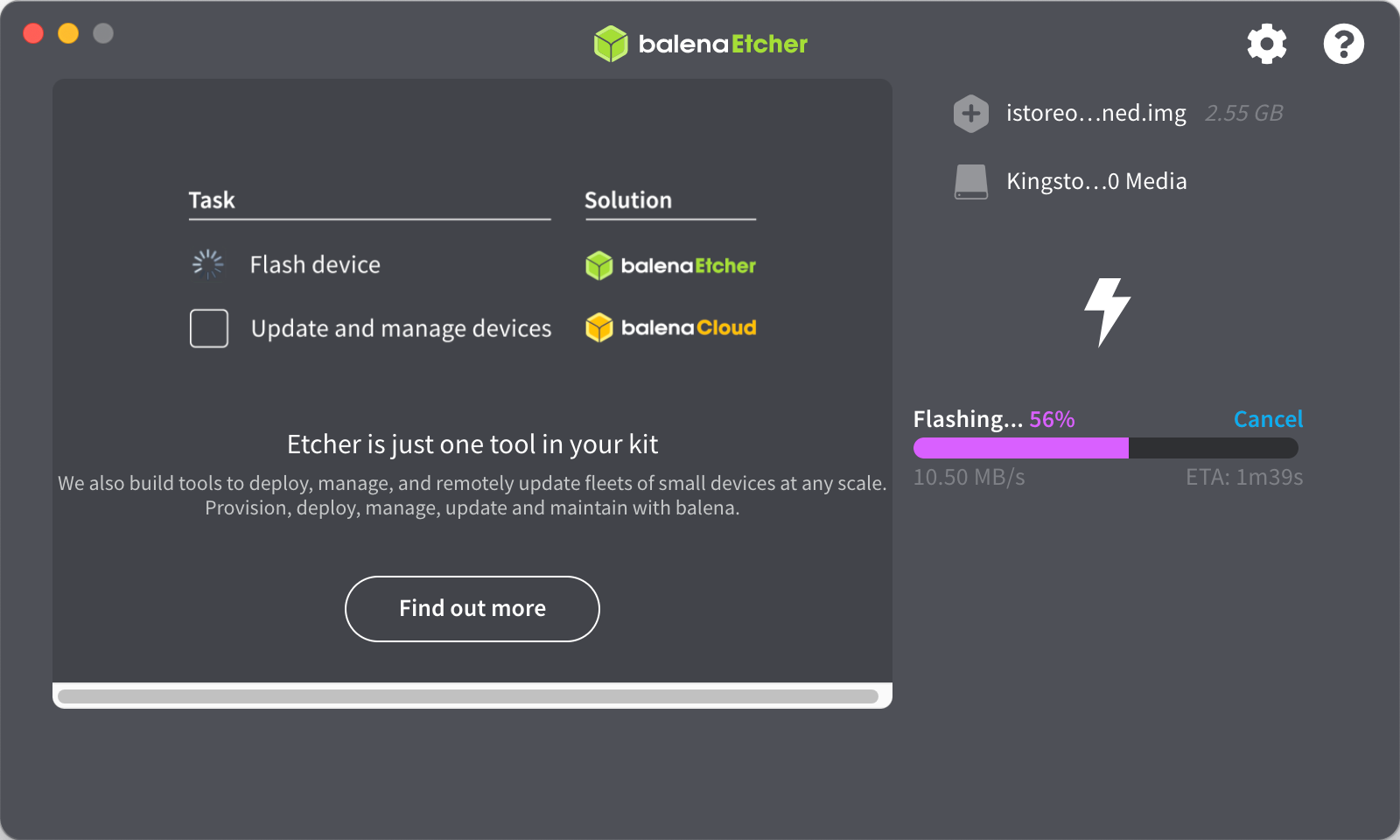1400x840 pixels.
Task: Click the Find out more button
Action: point(472,609)
